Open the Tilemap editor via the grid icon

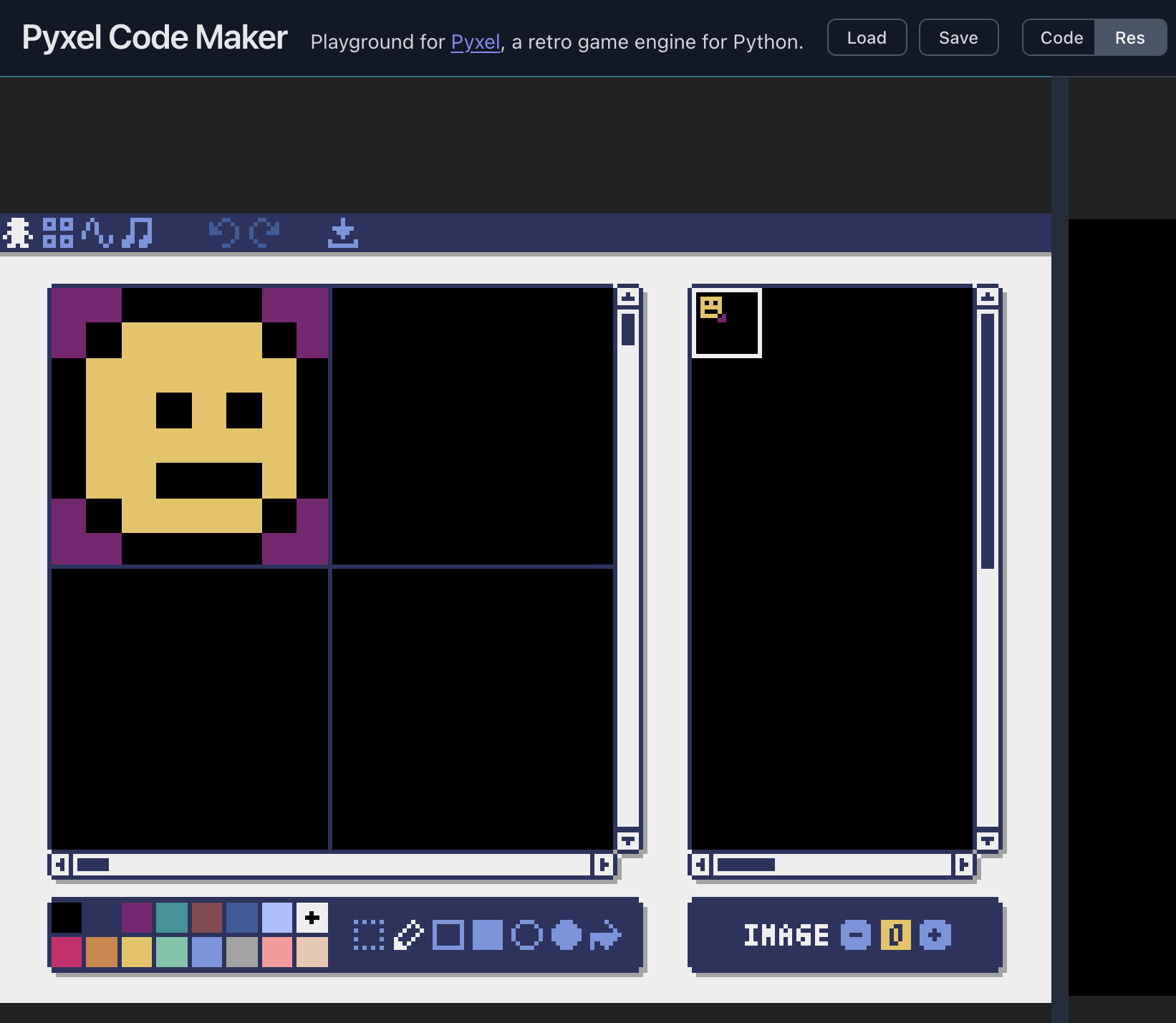point(57,231)
